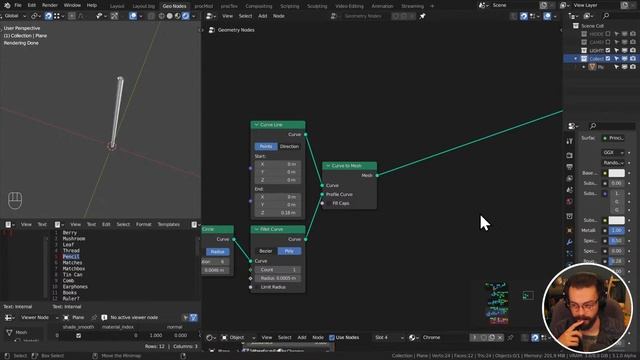Select Poly mode in Fillet Curve

[289, 251]
